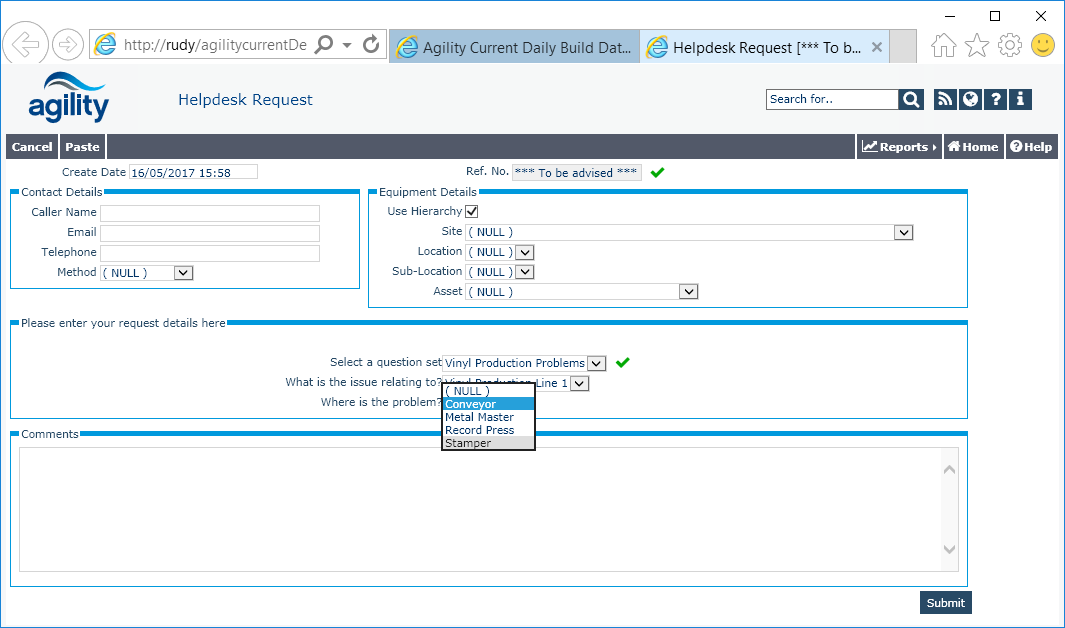Click the search magnifier icon
1065x628 pixels.
click(911, 99)
